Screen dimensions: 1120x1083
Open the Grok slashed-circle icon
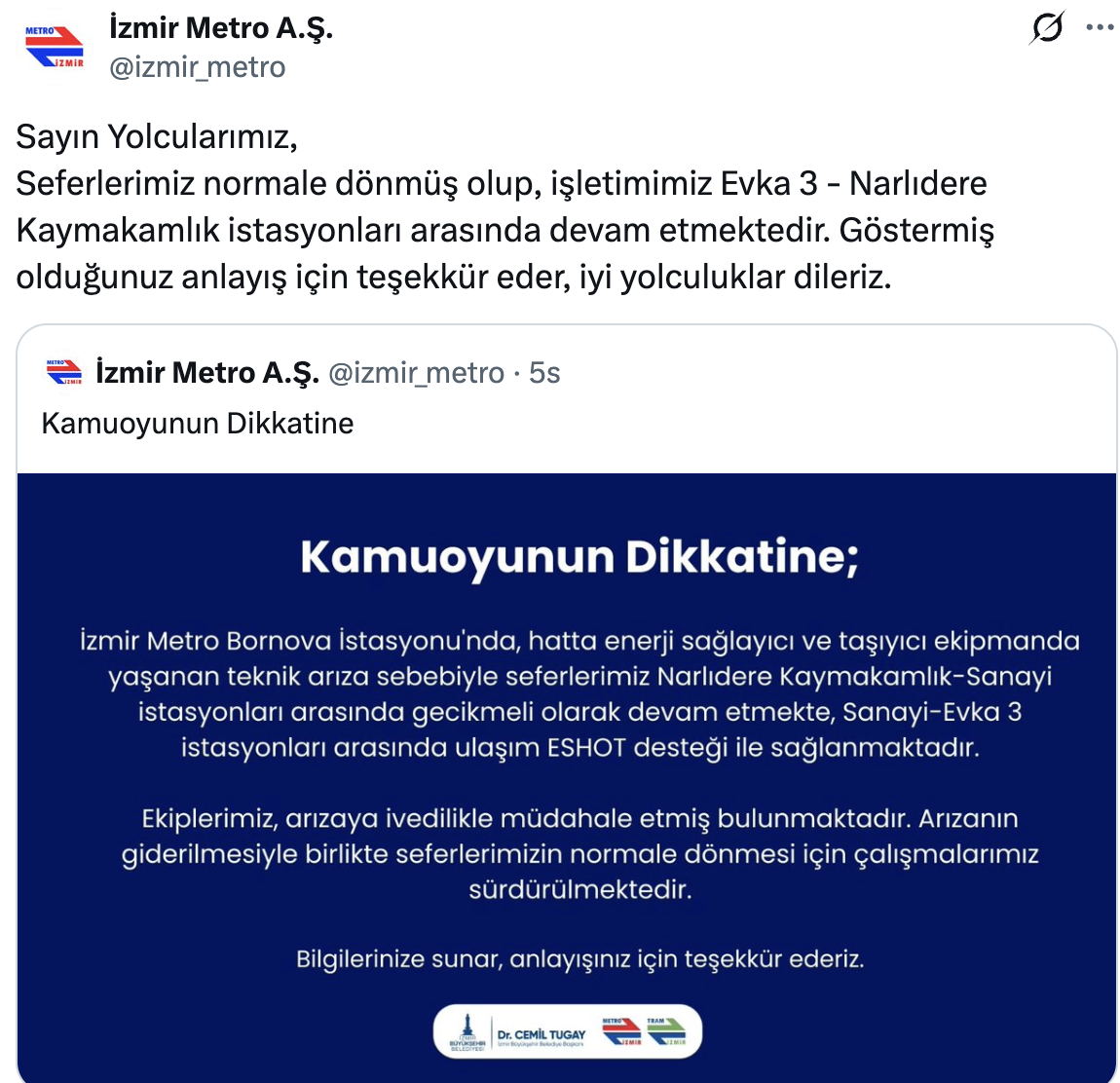[1046, 28]
